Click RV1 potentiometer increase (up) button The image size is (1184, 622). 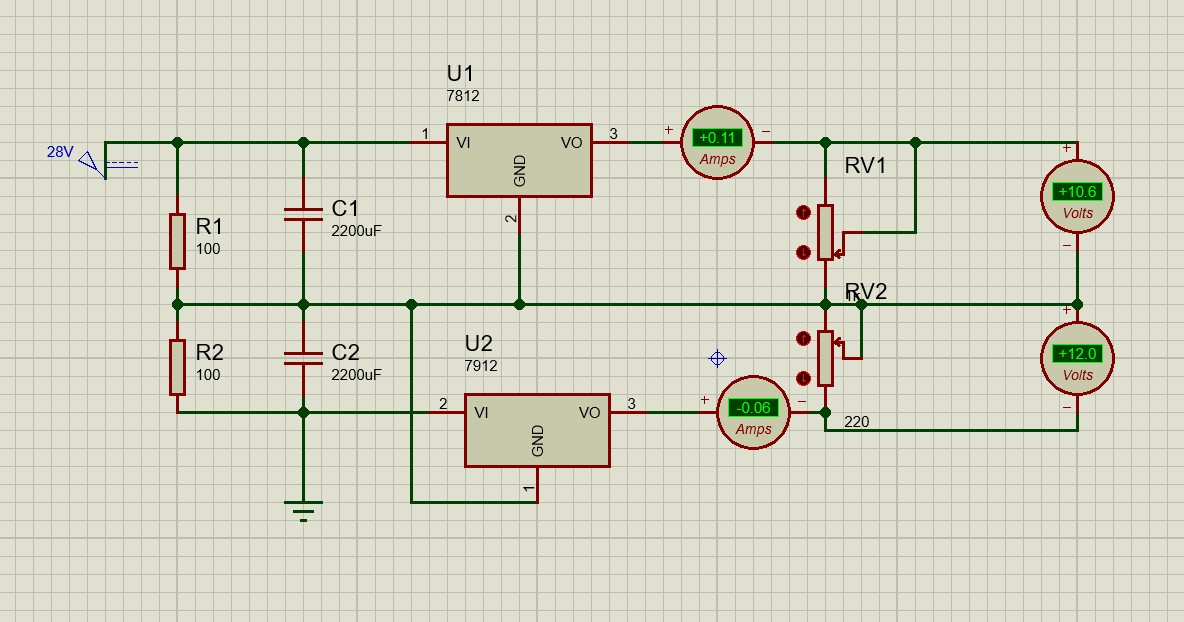[x=802, y=212]
